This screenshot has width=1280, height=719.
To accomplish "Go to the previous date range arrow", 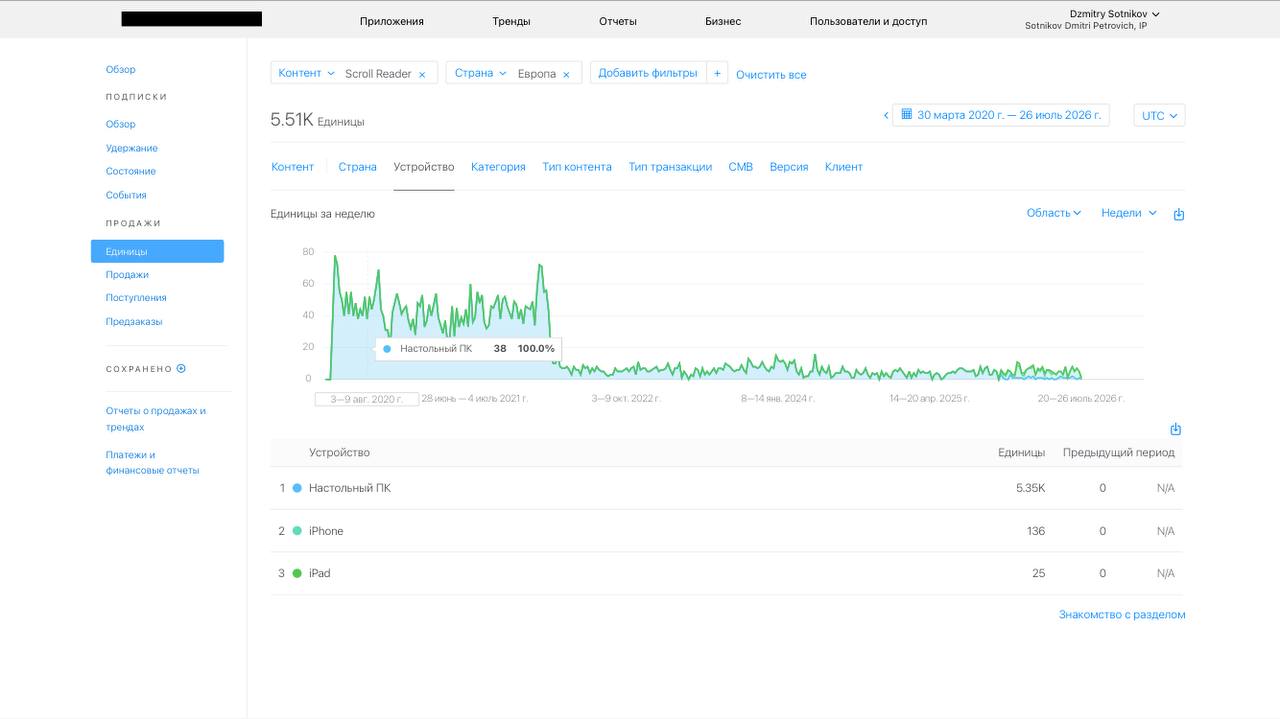I will coord(886,115).
